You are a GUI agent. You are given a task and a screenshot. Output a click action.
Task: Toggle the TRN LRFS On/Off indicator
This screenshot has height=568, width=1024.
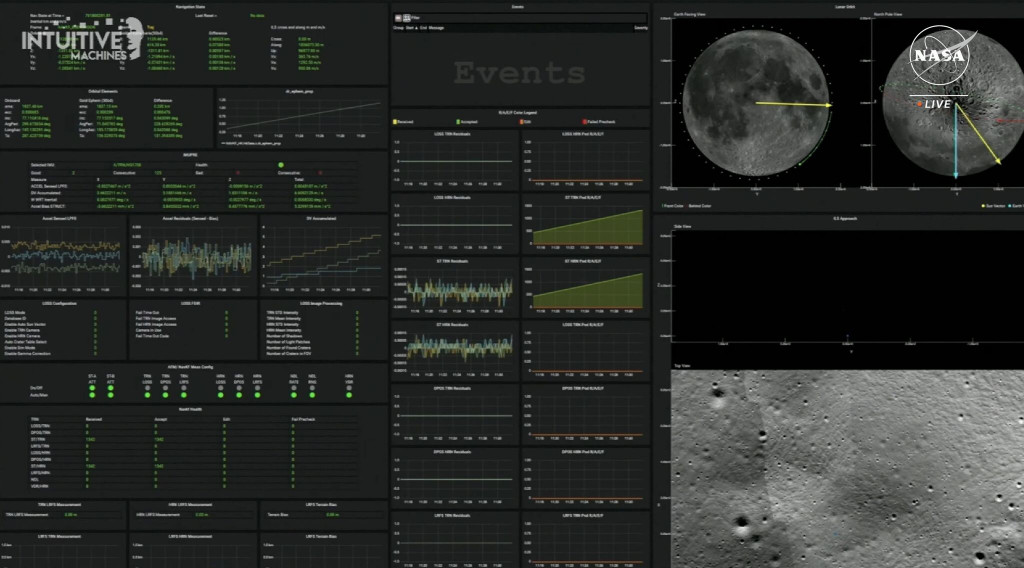(184, 388)
